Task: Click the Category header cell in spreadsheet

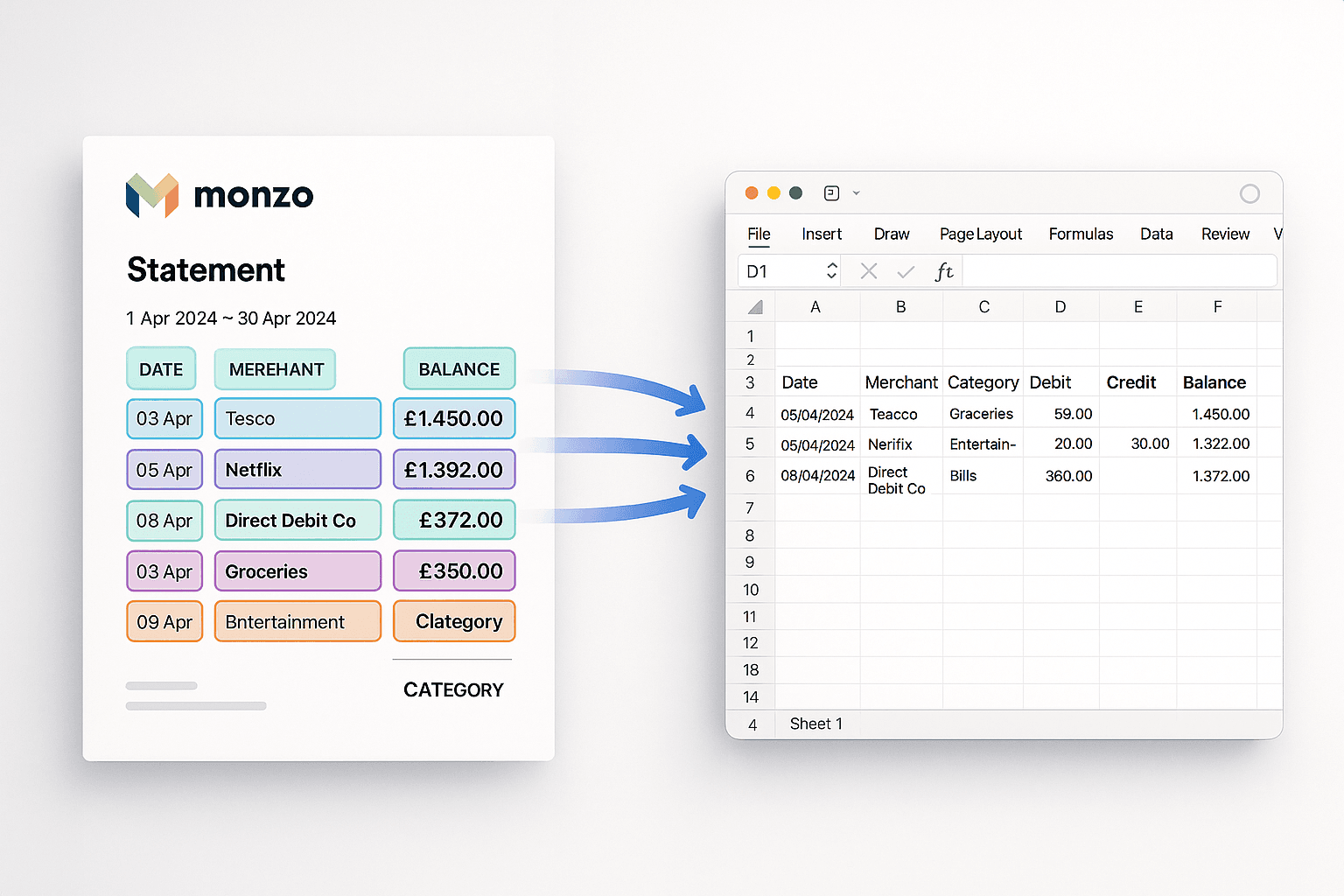Action: [x=983, y=382]
